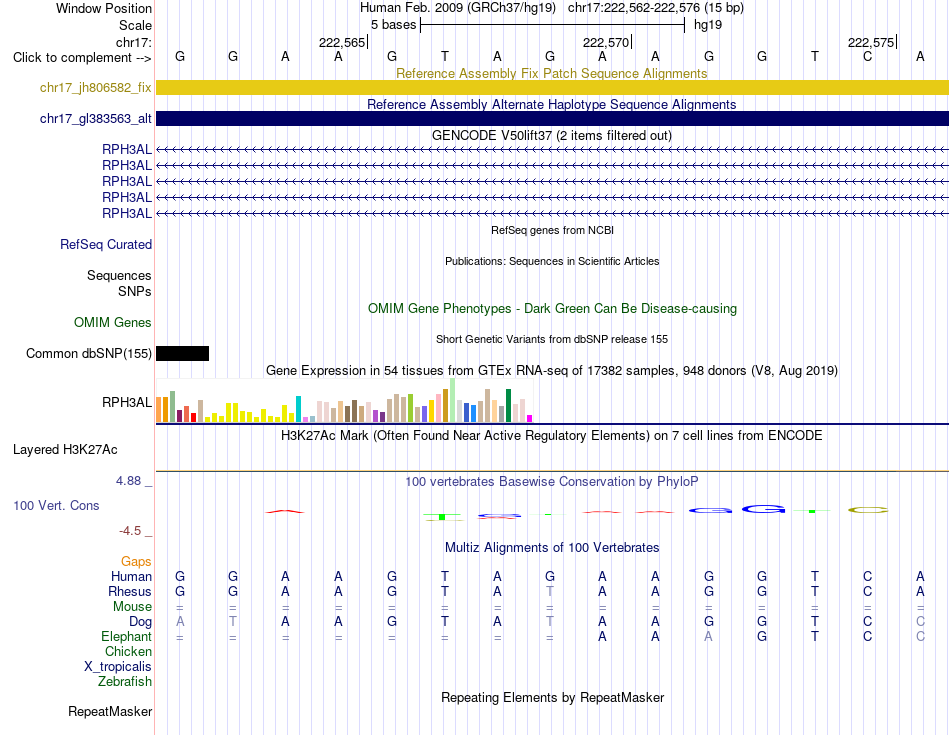Select the Human species label
The width and height of the screenshot is (950, 735).
131,576
